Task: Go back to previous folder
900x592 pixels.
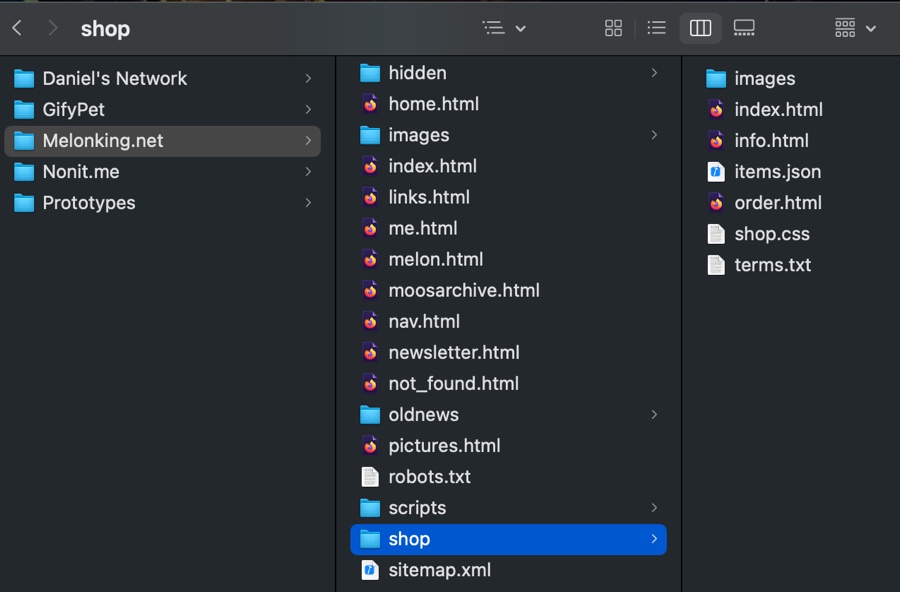Action: click(x=17, y=29)
